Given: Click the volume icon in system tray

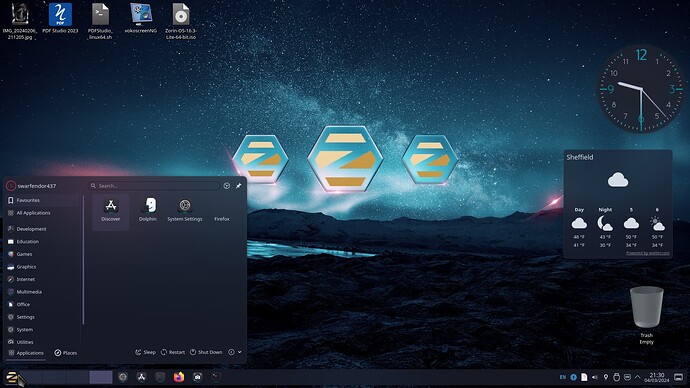Looking at the screenshot, I should [595, 377].
